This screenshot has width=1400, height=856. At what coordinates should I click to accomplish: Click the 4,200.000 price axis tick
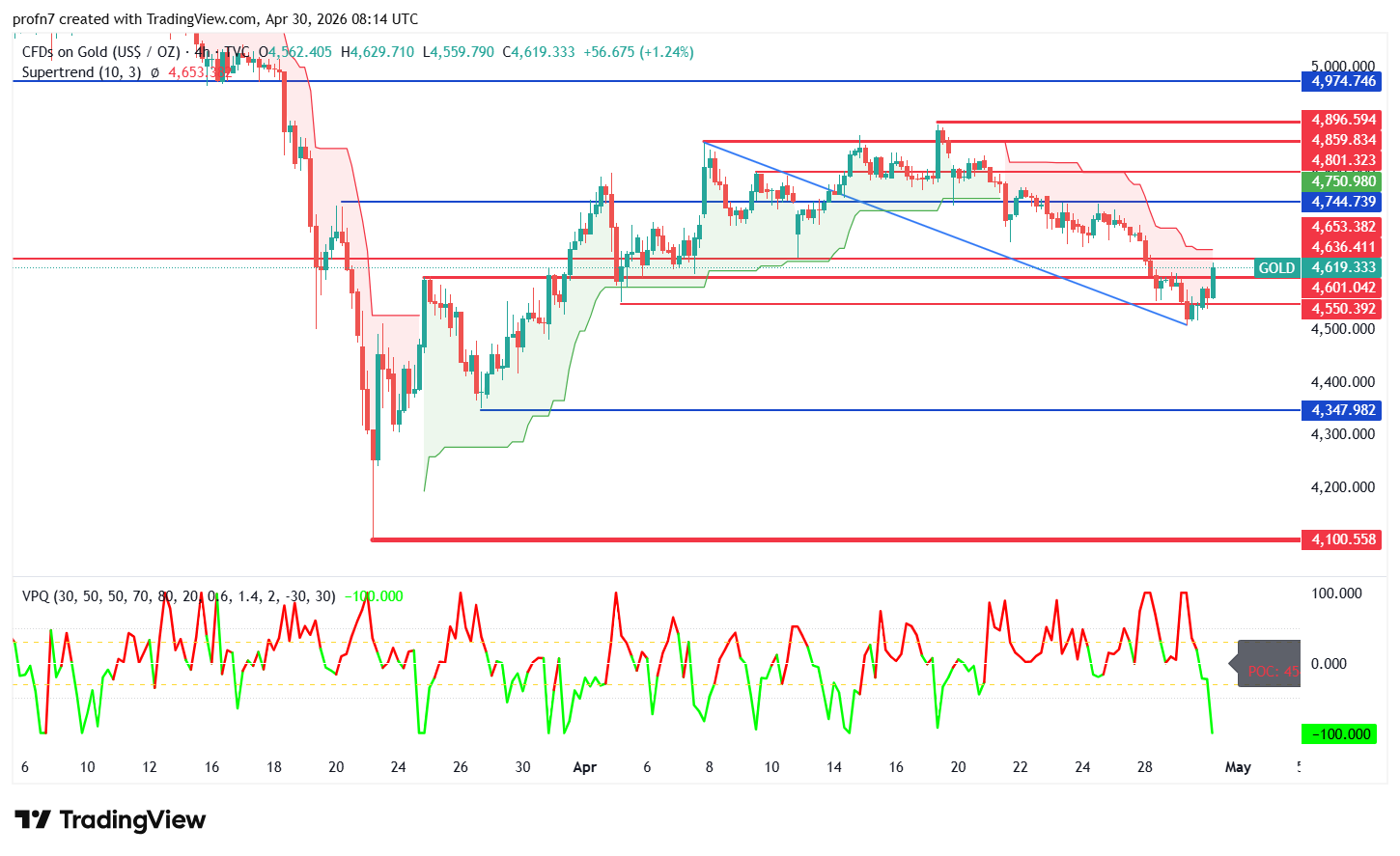pos(1343,487)
